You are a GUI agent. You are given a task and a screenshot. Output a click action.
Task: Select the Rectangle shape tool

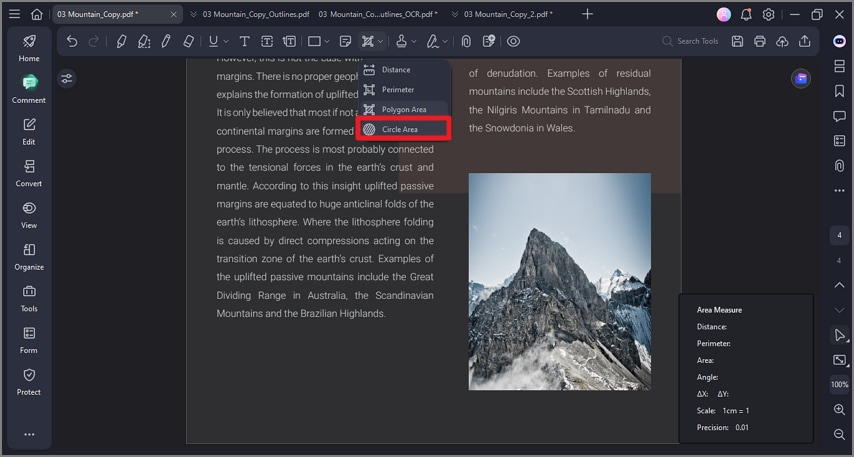(x=314, y=41)
